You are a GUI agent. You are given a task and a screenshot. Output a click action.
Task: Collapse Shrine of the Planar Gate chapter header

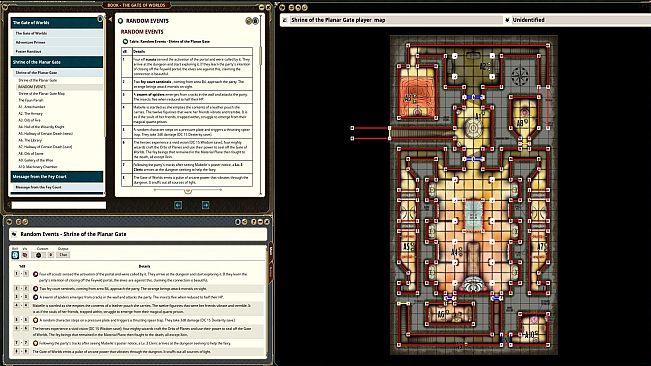point(57,62)
